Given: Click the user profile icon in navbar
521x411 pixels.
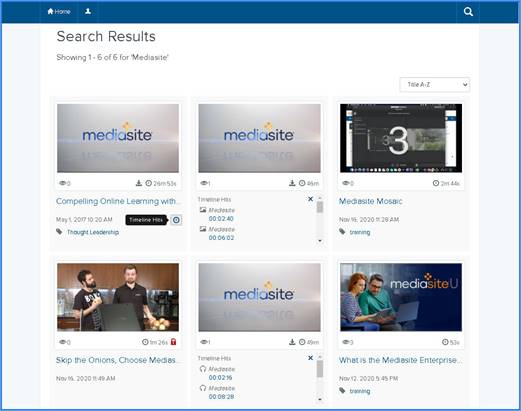Looking at the screenshot, I should click(x=88, y=11).
